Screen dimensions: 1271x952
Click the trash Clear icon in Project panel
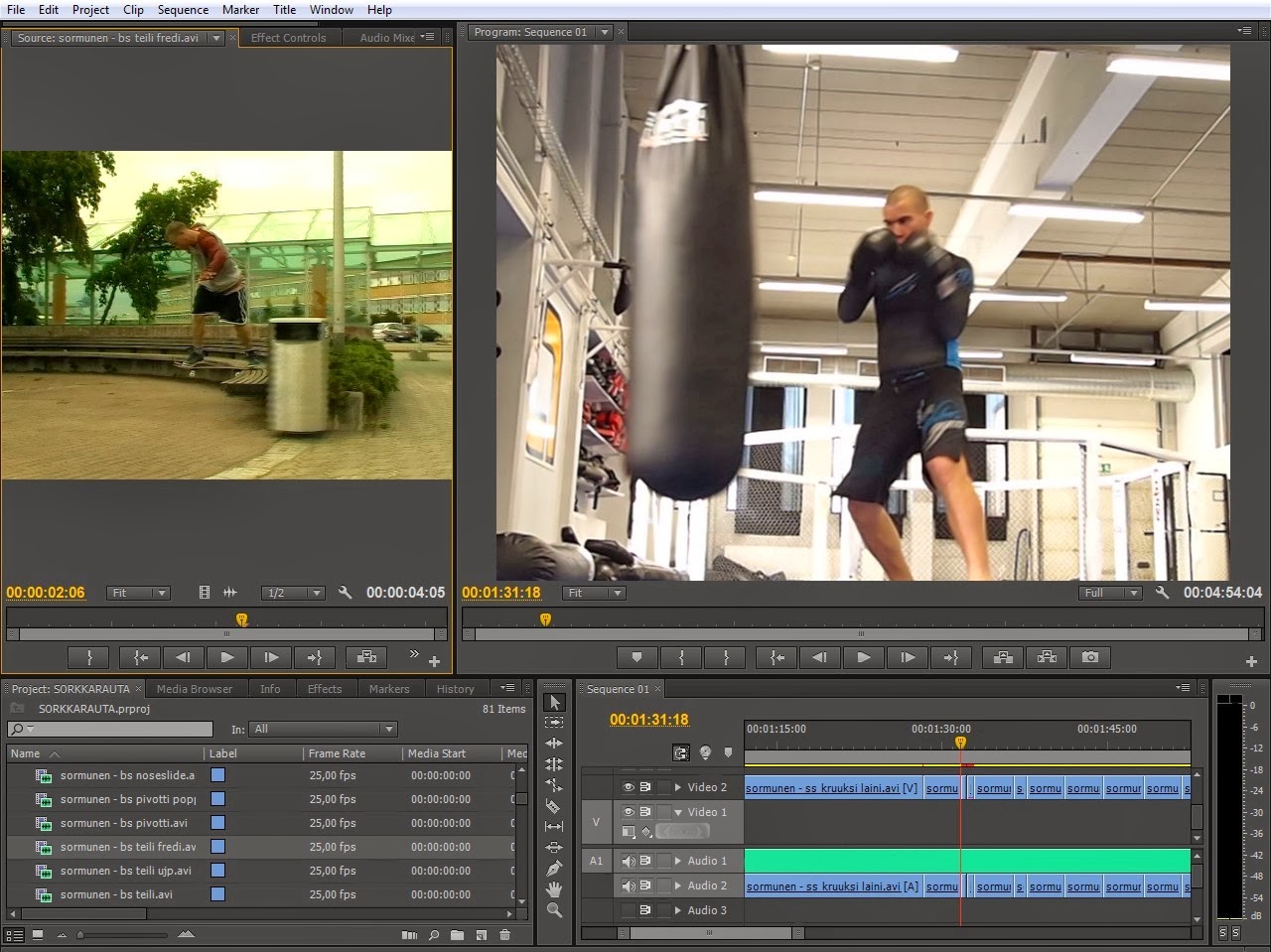coord(504,935)
